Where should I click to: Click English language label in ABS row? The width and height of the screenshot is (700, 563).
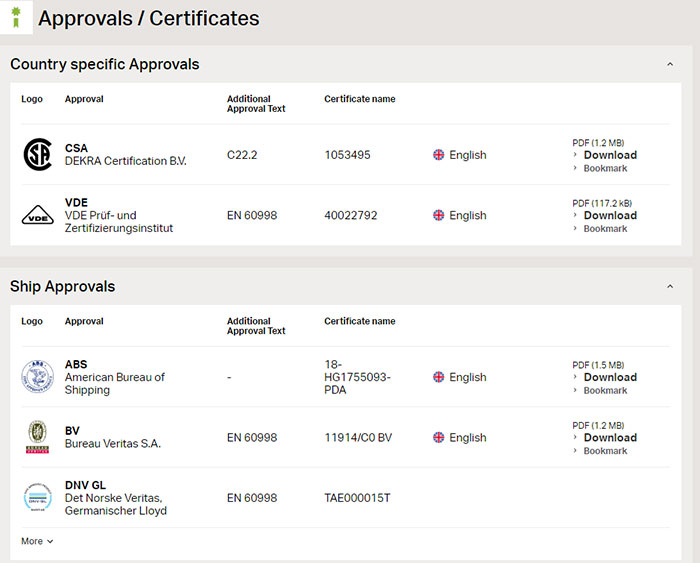point(467,377)
